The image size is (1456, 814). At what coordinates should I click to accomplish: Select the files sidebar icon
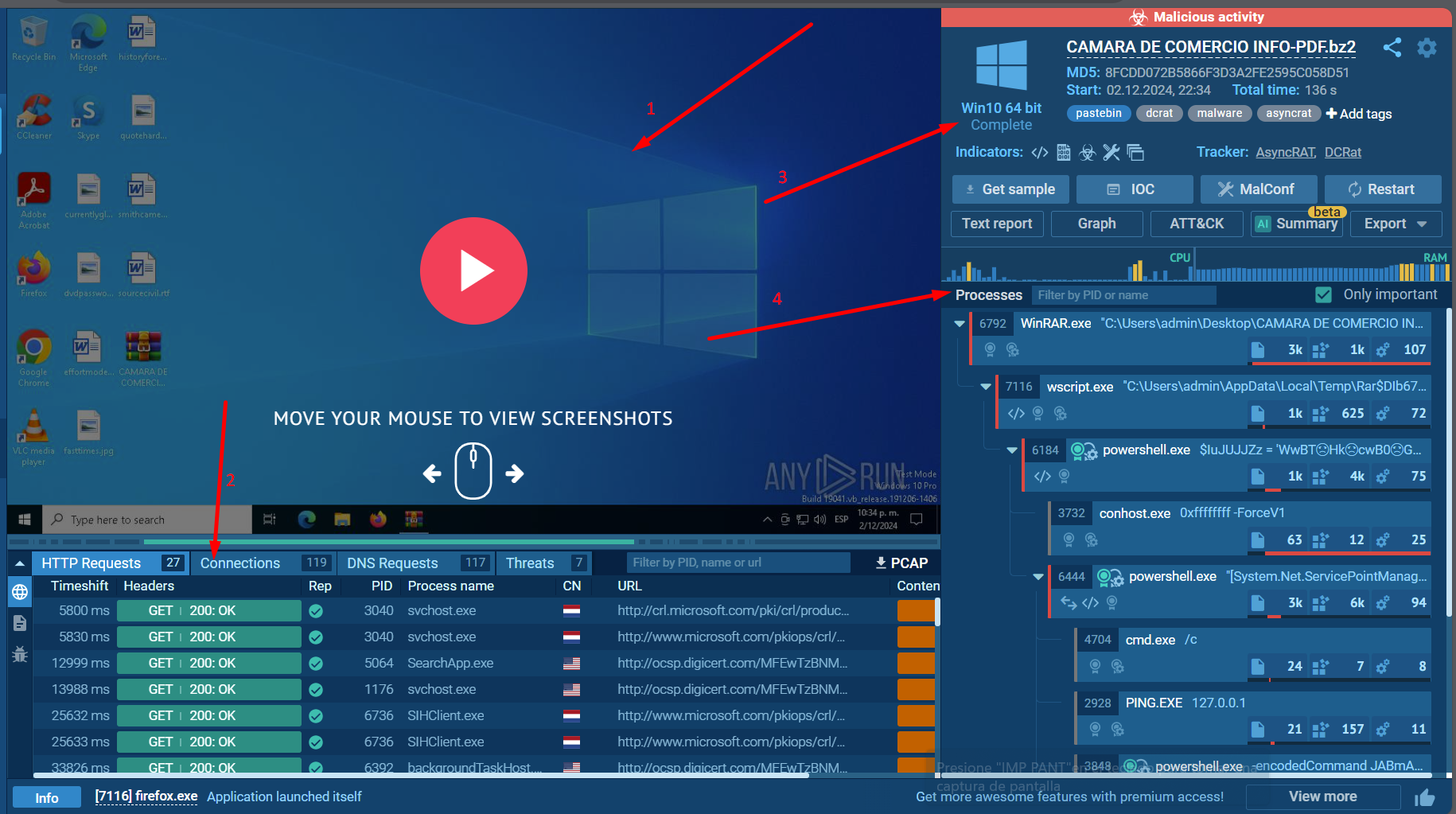[x=20, y=623]
